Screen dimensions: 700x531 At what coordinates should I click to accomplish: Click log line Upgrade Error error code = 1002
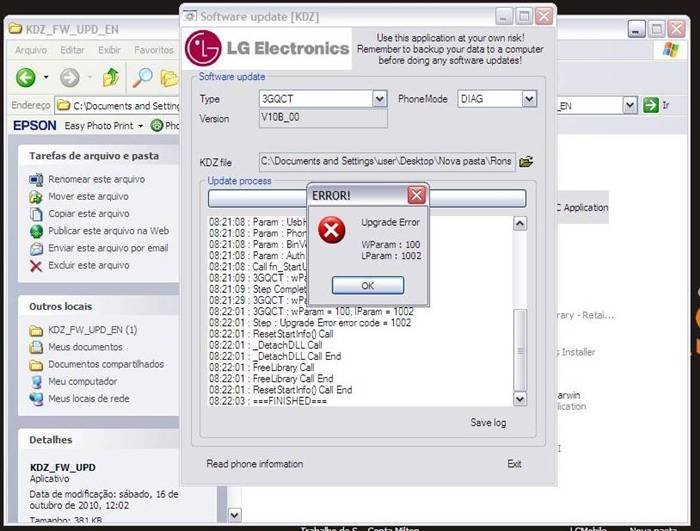point(310,323)
